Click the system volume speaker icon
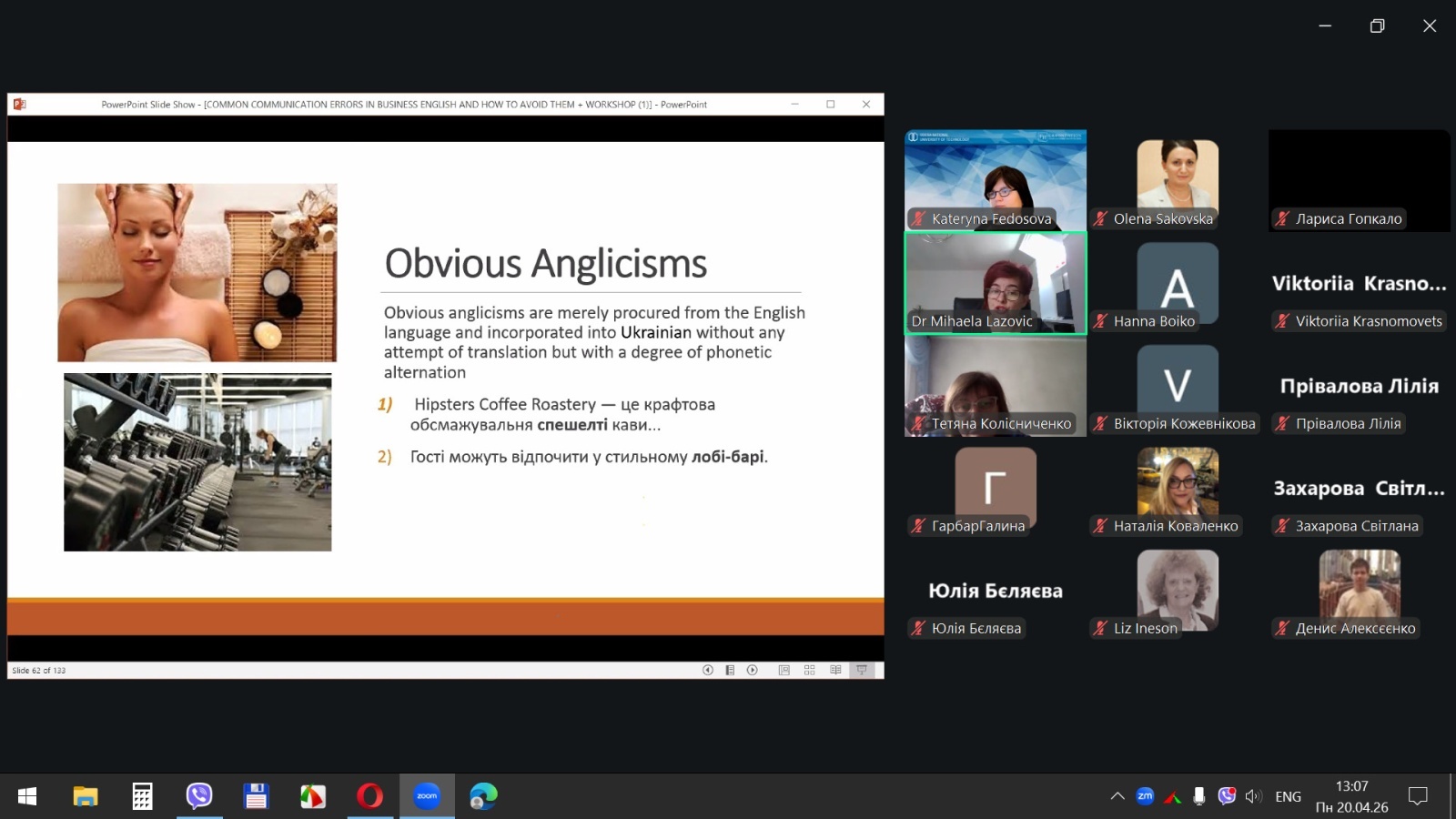Screen dimensions: 1456x819 (1253, 796)
